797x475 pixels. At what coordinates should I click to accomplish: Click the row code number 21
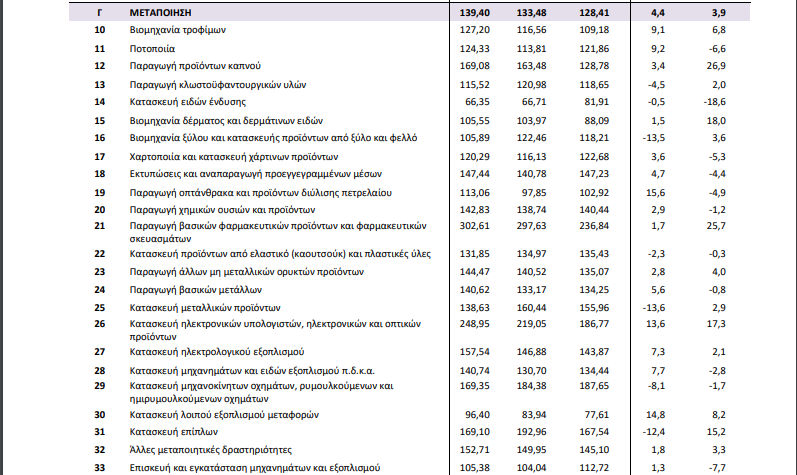coord(100,226)
